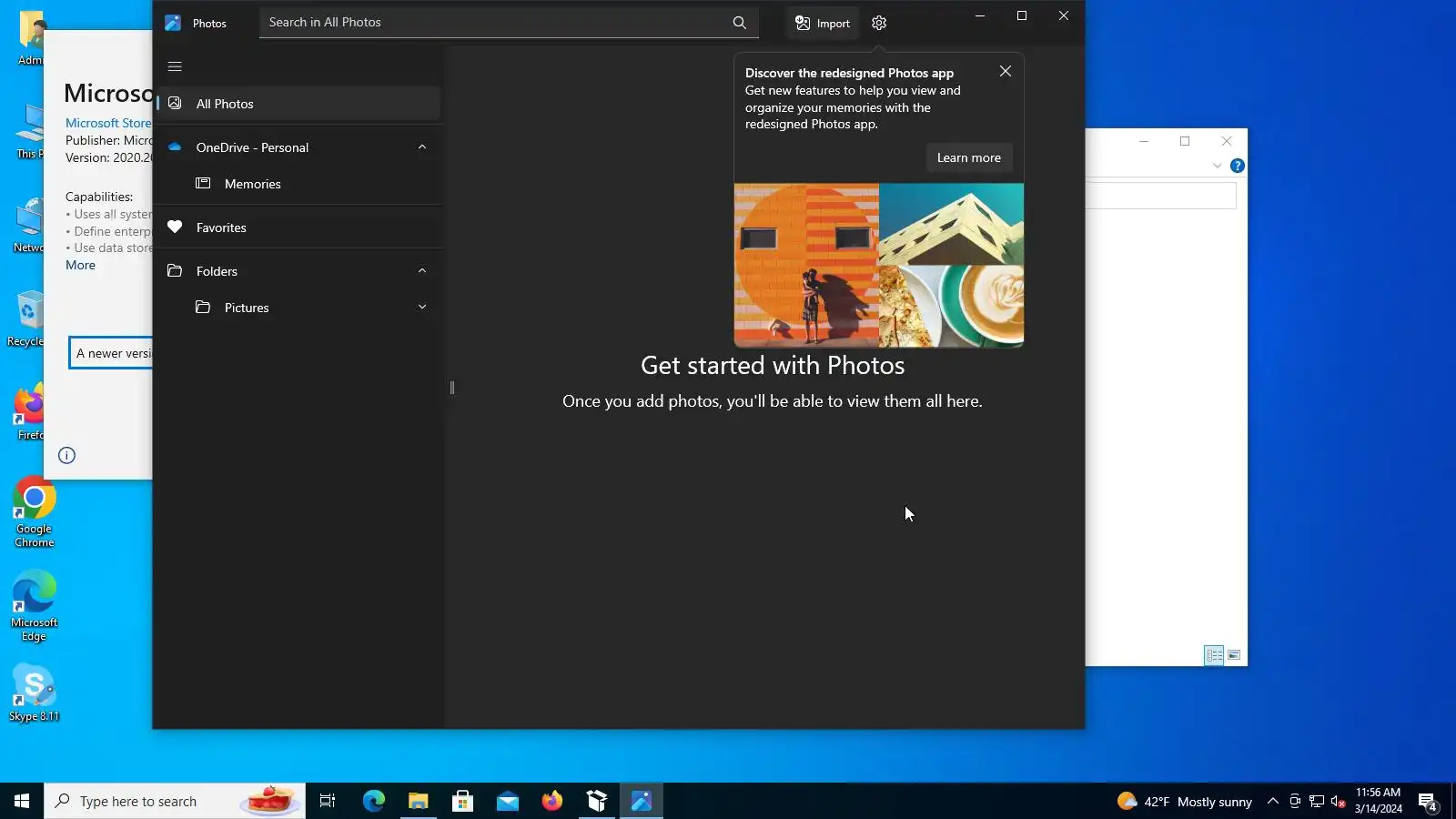Viewport: 1456px width, 819px height.
Task: Open Recycle Bin desktop icon
Action: tap(25, 318)
